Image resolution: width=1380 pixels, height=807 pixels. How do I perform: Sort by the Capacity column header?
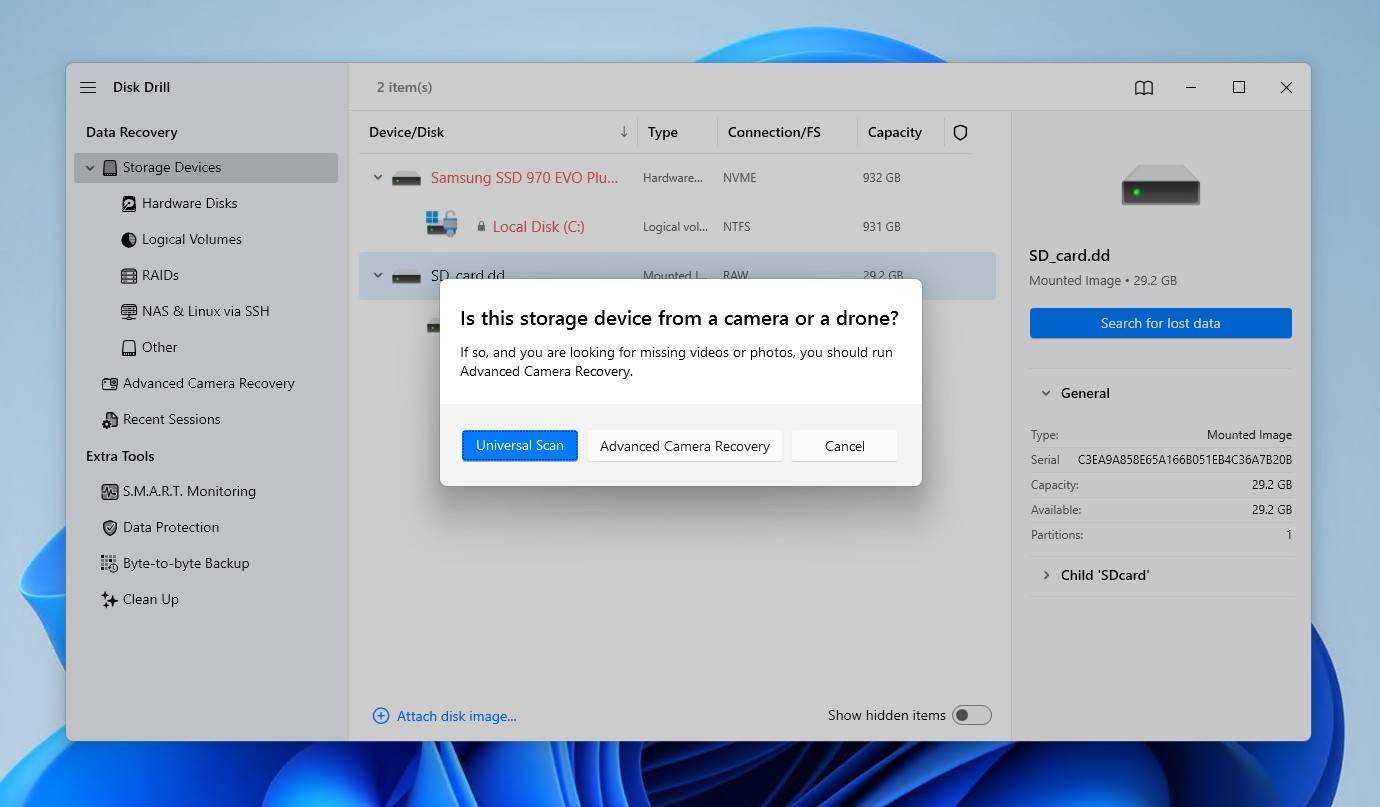(x=895, y=132)
